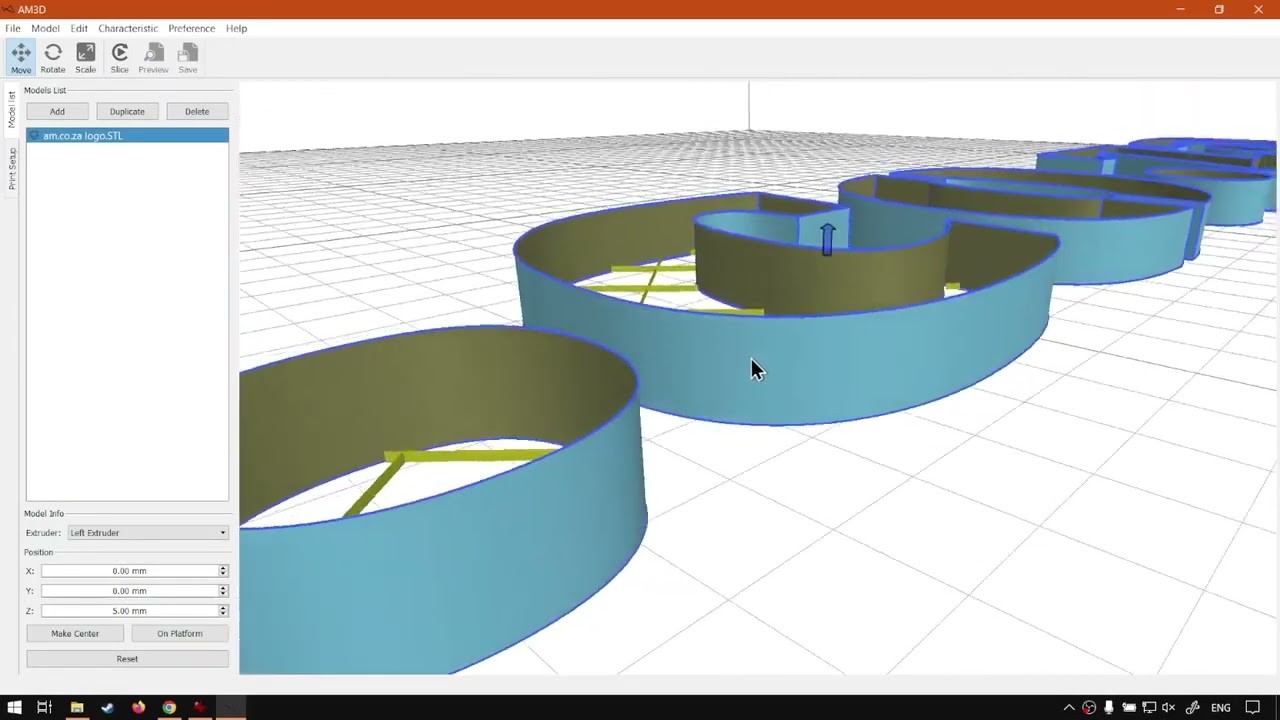Click the Save toolbar icon
Image resolution: width=1280 pixels, height=720 pixels.
point(188,58)
